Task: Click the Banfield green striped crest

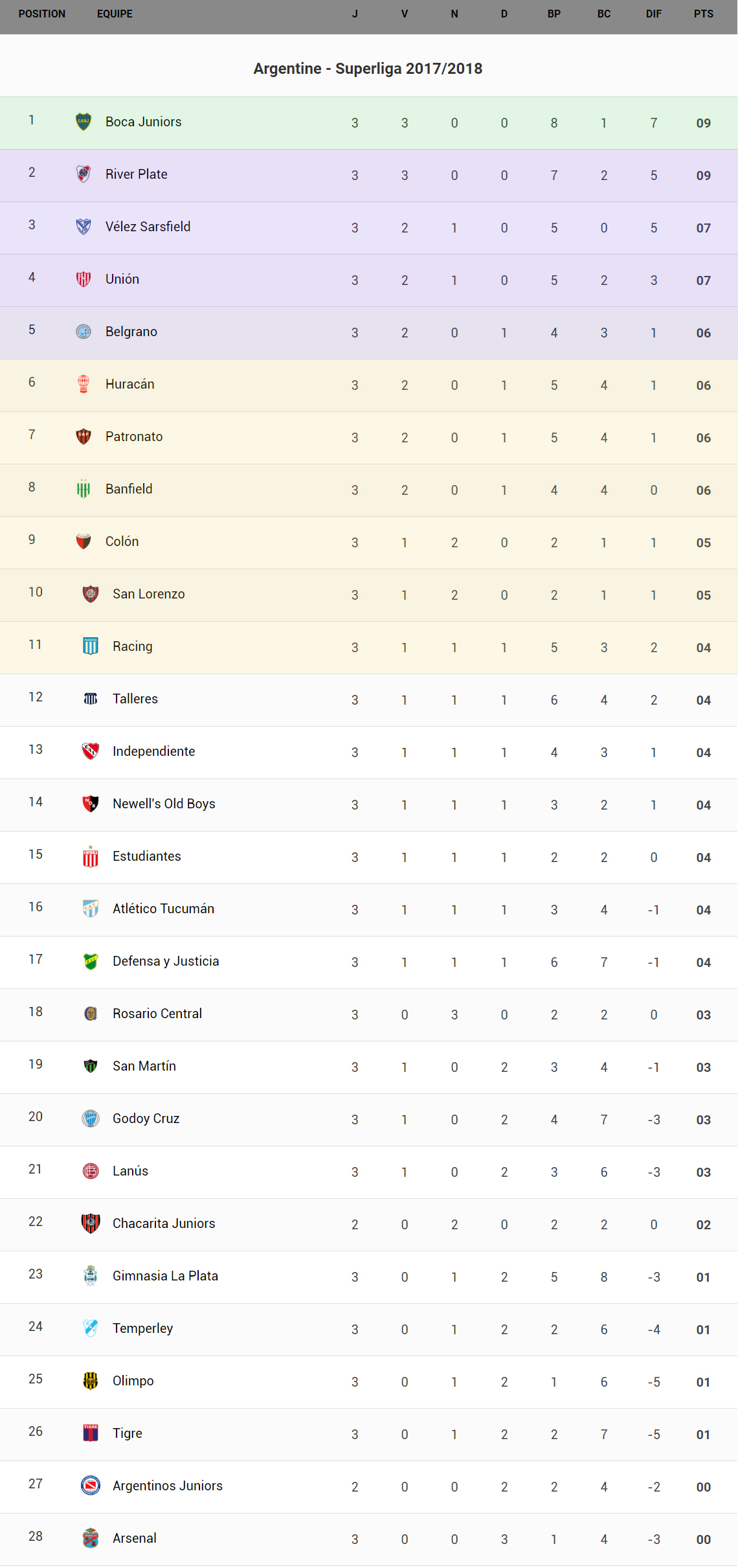Action: 84,489
